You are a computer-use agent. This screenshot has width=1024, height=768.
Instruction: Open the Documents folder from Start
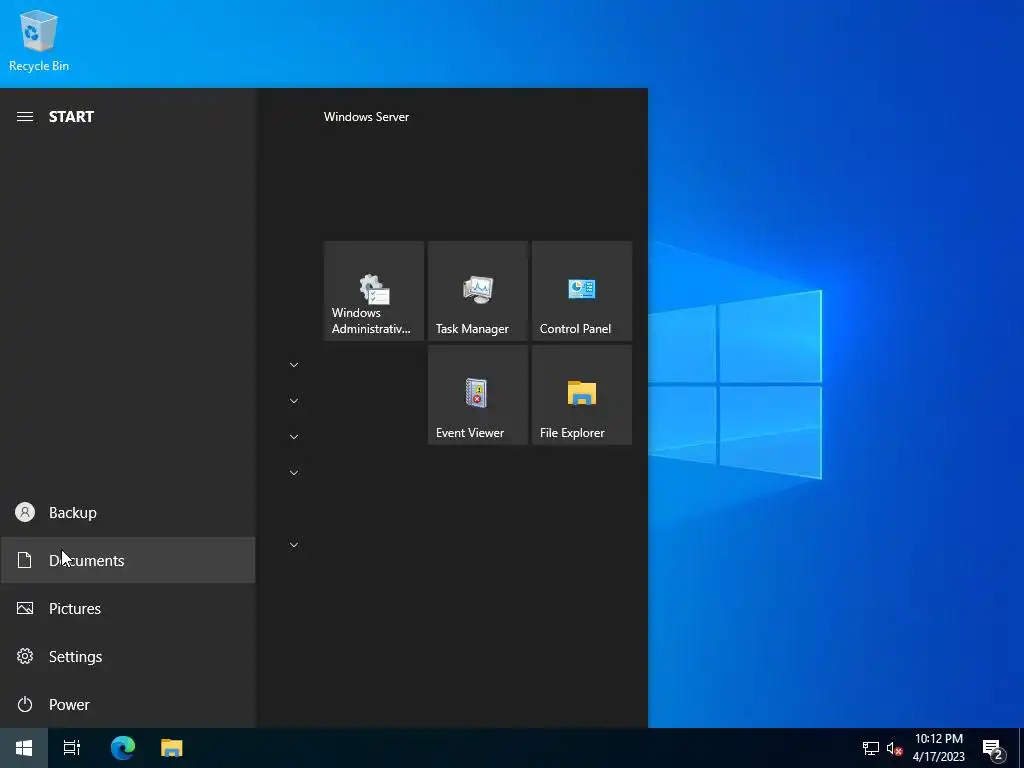click(128, 560)
